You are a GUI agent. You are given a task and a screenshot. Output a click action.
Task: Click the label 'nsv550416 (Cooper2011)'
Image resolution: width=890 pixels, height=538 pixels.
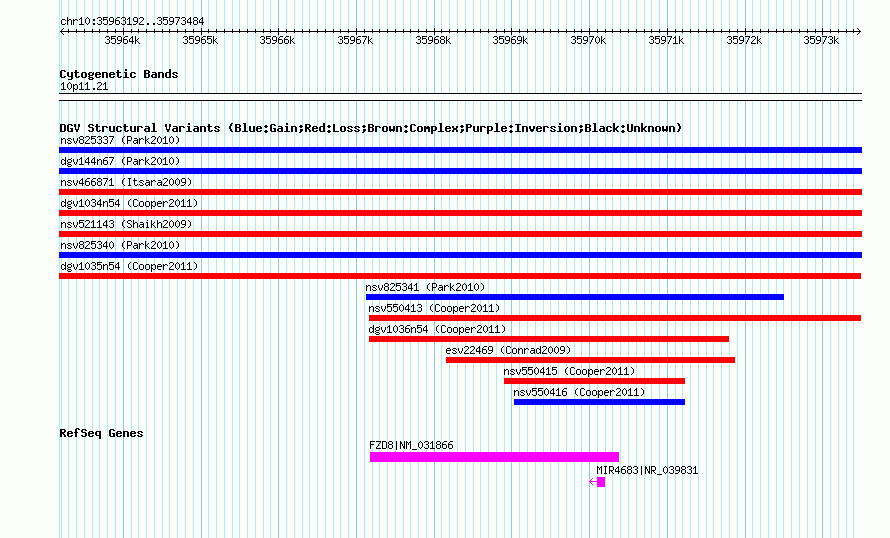[x=579, y=392]
